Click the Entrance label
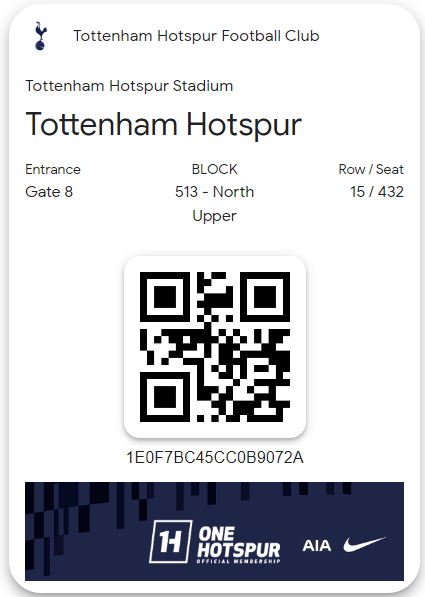This screenshot has height=597, width=425. [x=53, y=169]
